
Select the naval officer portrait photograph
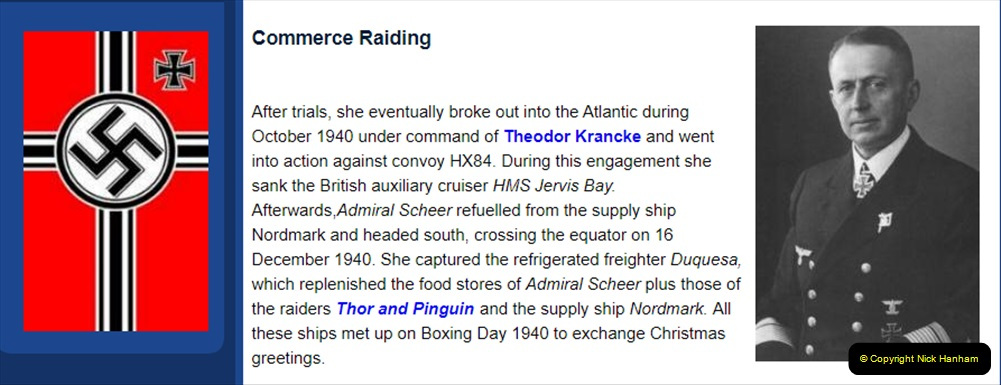(866, 193)
